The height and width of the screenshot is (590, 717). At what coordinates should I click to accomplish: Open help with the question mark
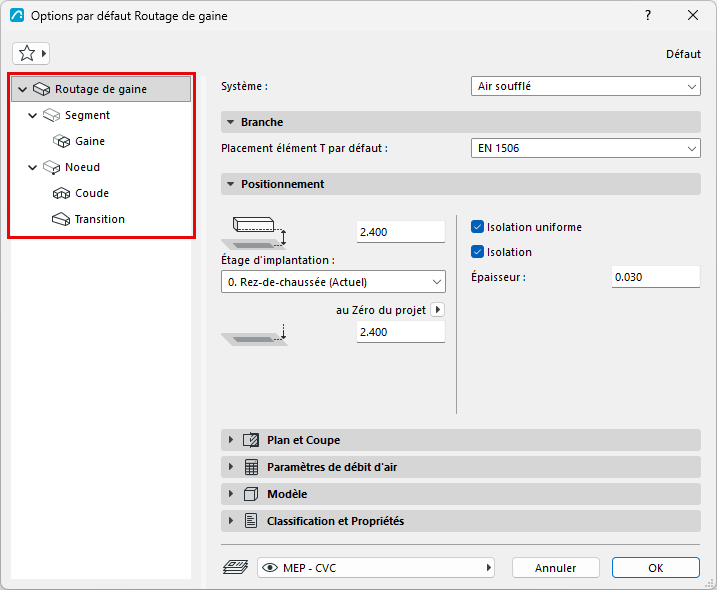pos(648,16)
